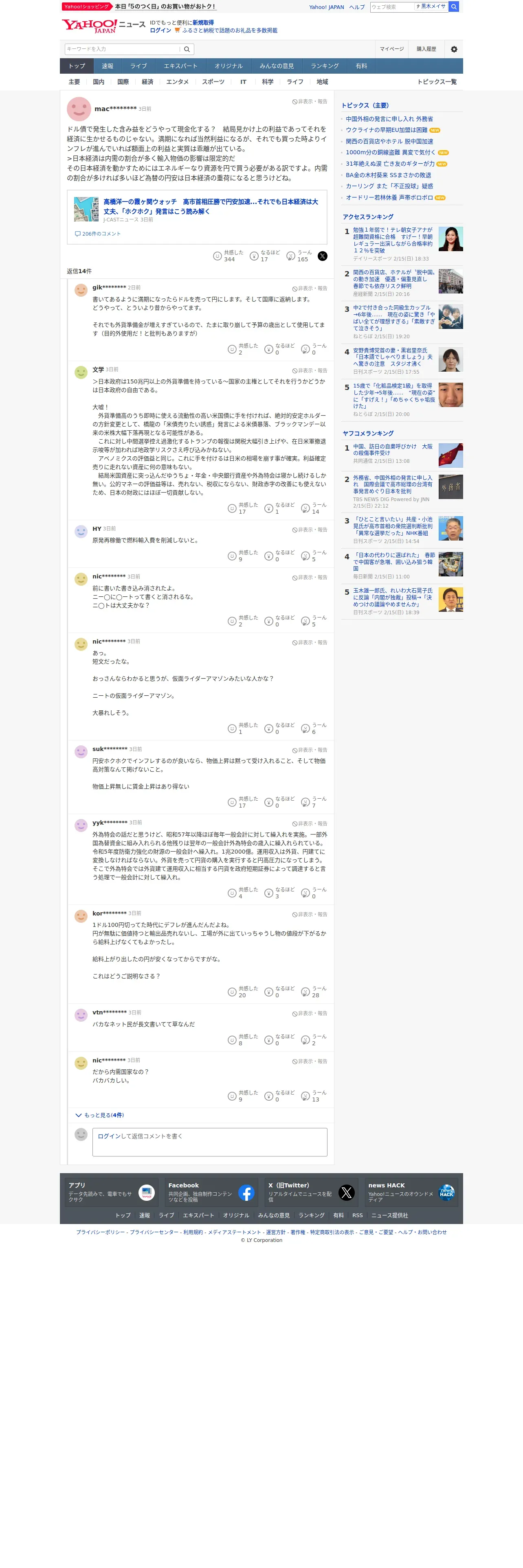Switch to the 速報 tab
Screen dimensions: 523x1568
(107, 66)
